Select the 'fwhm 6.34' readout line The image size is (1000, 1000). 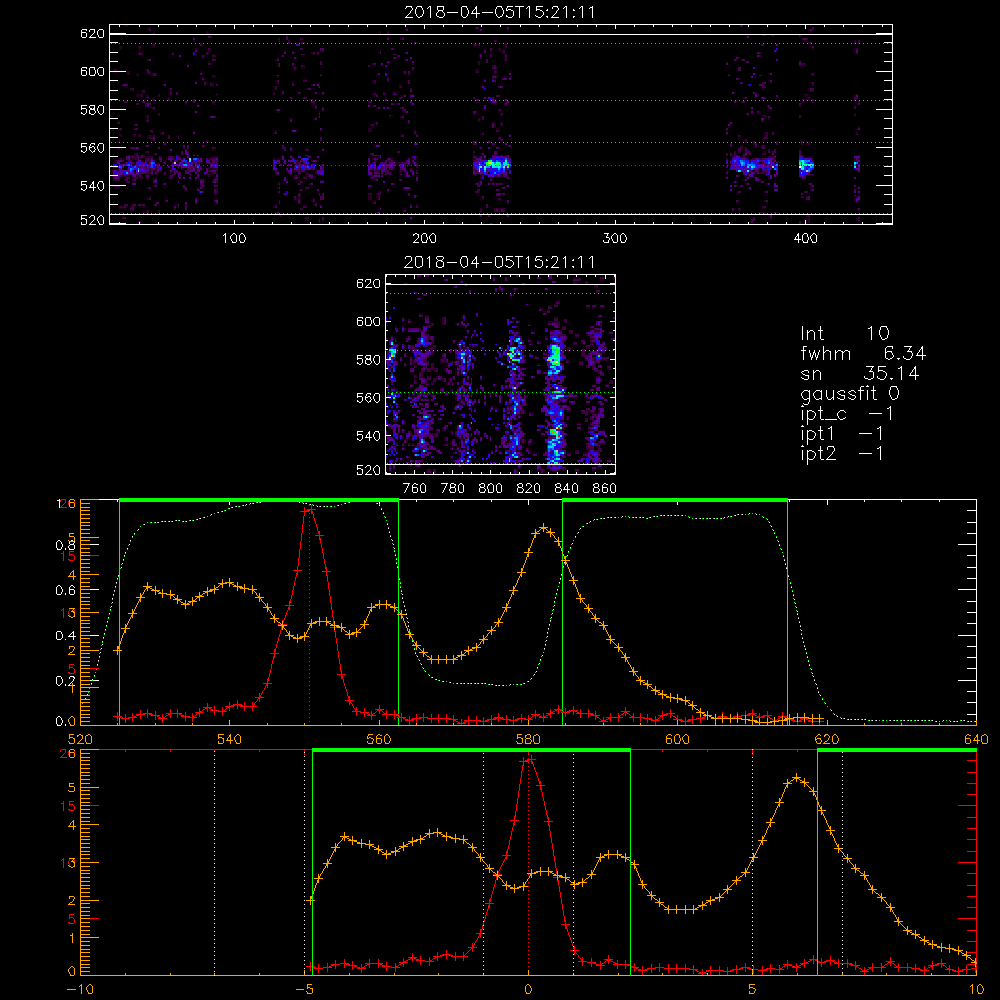[x=863, y=353]
